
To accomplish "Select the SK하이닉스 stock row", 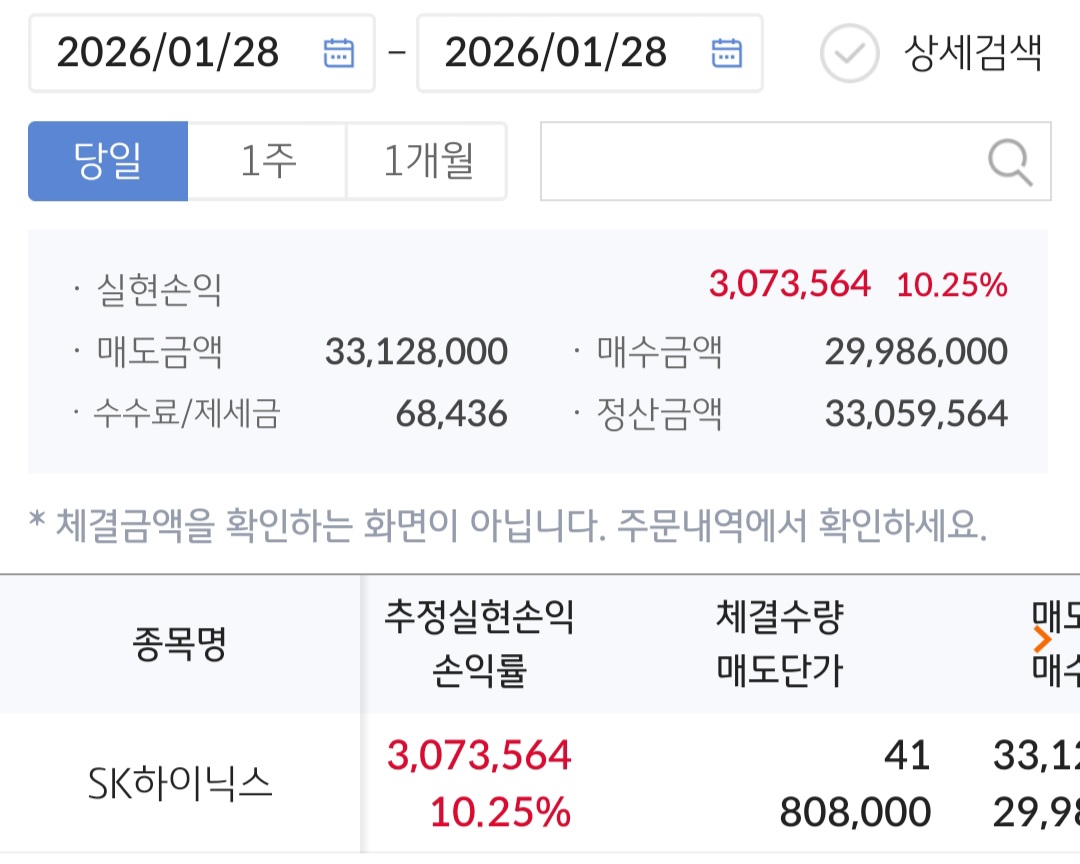I will 180,783.
